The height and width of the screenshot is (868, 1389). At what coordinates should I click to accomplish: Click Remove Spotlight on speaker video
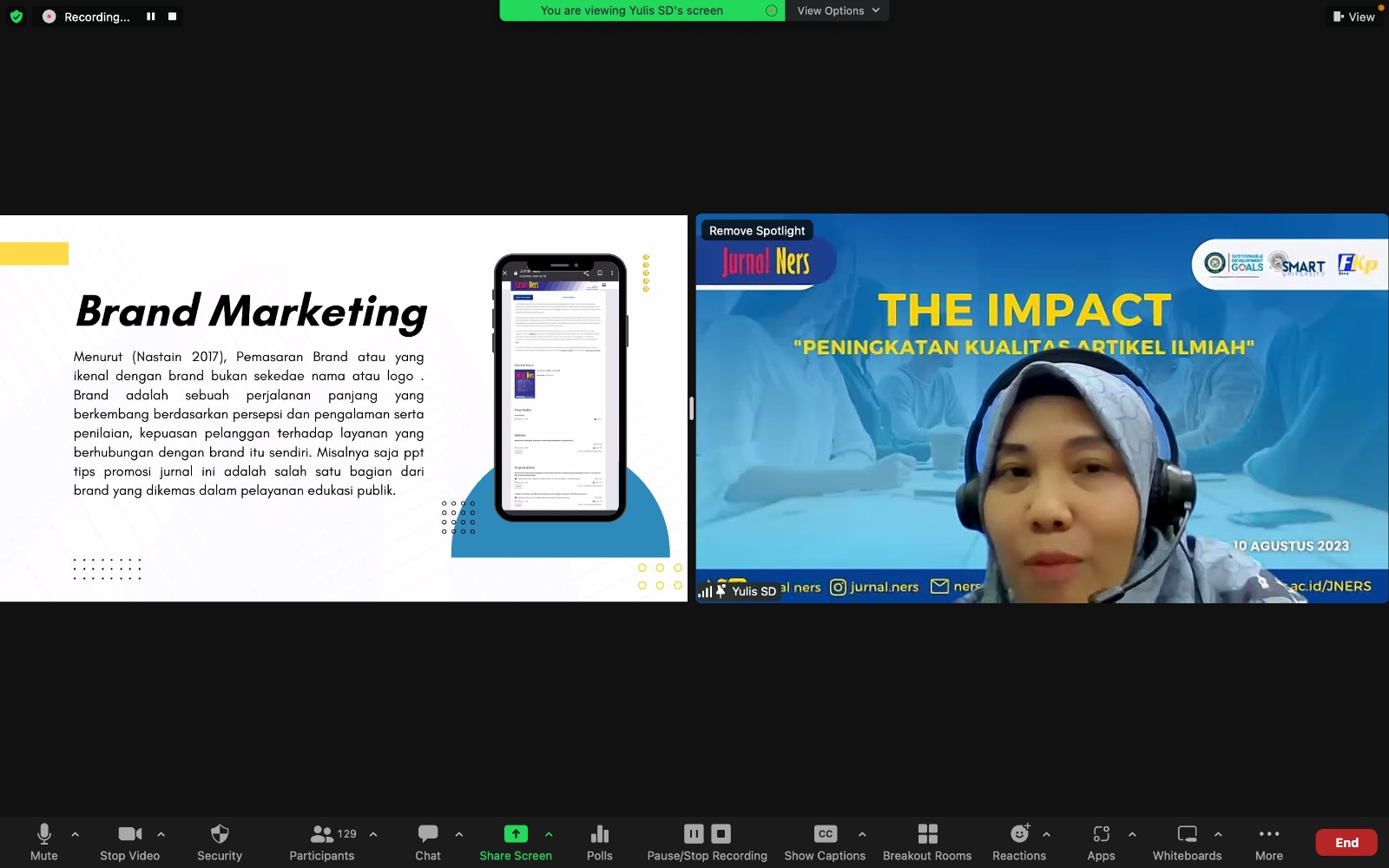[x=757, y=231]
